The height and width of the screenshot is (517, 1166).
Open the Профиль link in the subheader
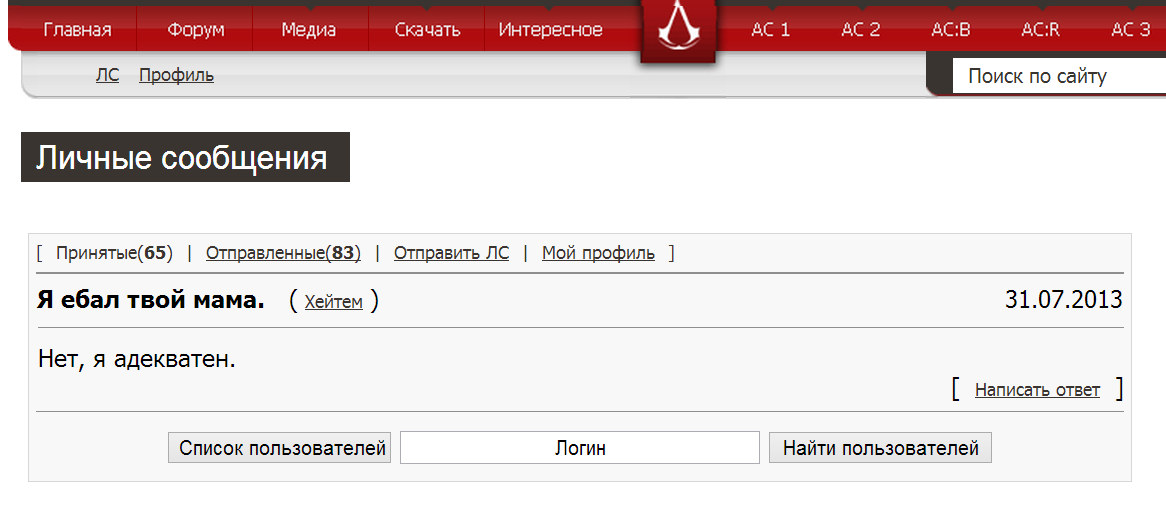tap(176, 75)
